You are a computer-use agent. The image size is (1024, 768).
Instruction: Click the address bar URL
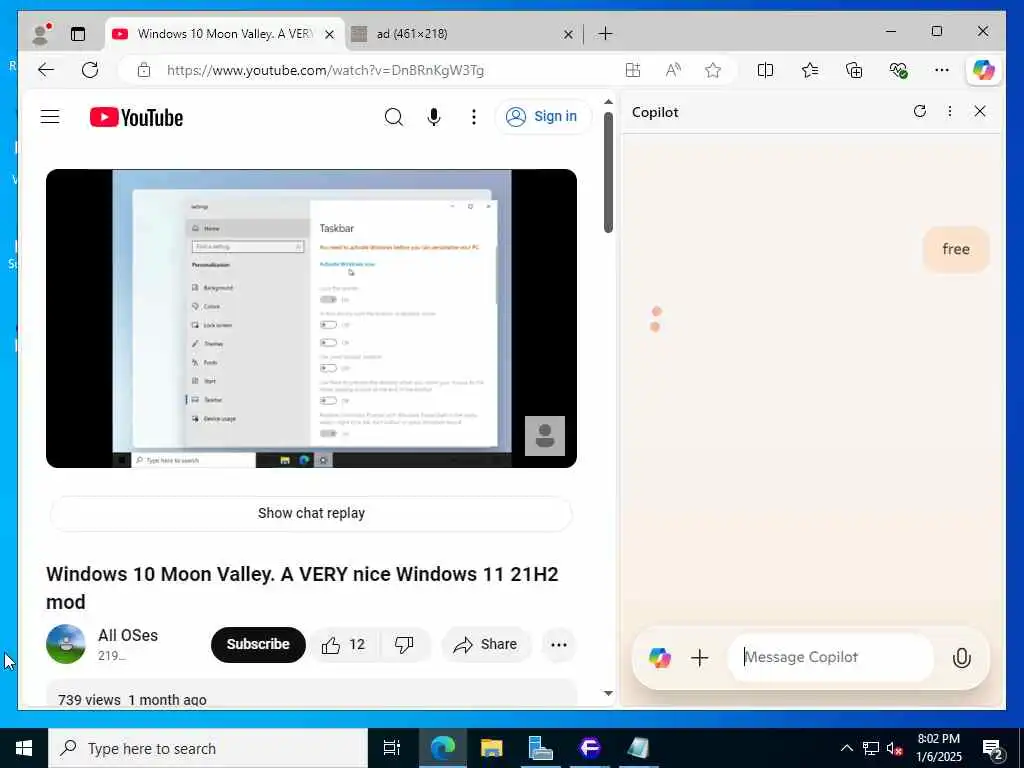325,70
